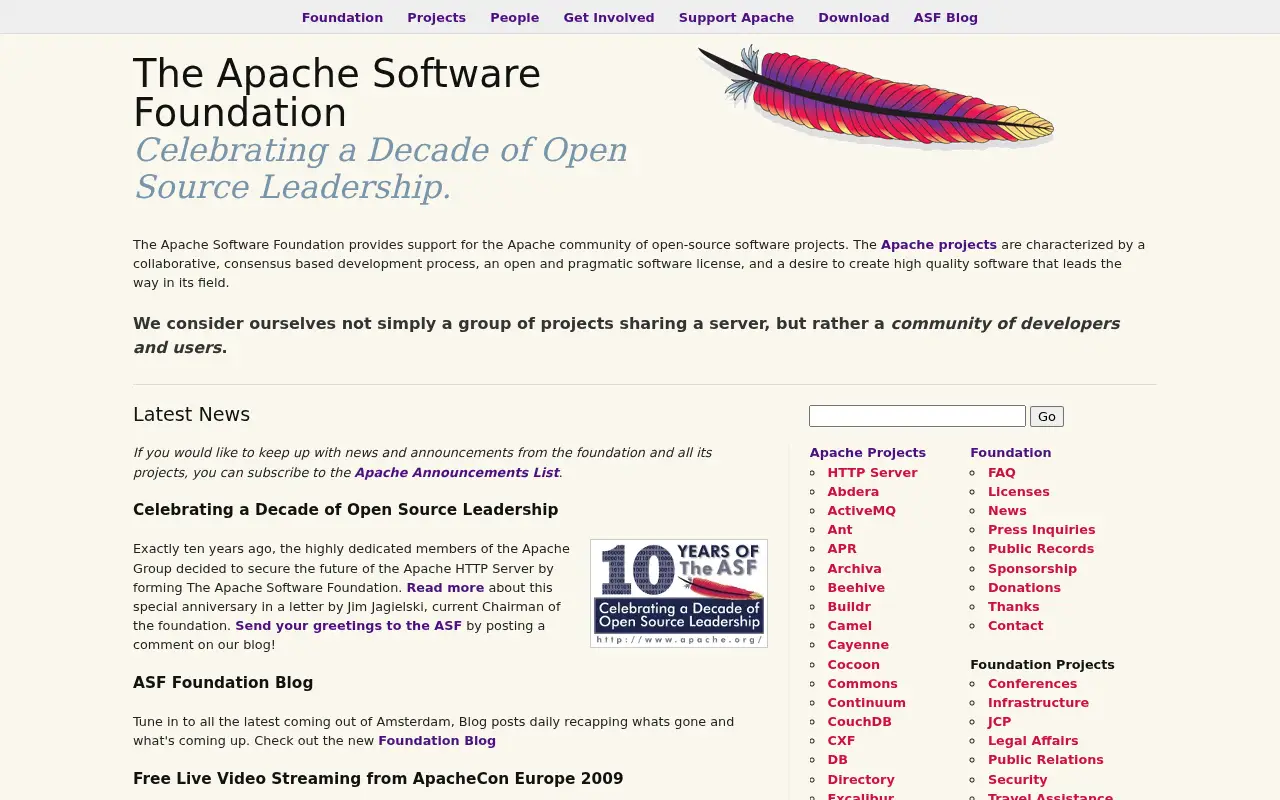Screen dimensions: 1280x800
Task: Open the Licenses link
Action: pyautogui.click(x=1018, y=491)
